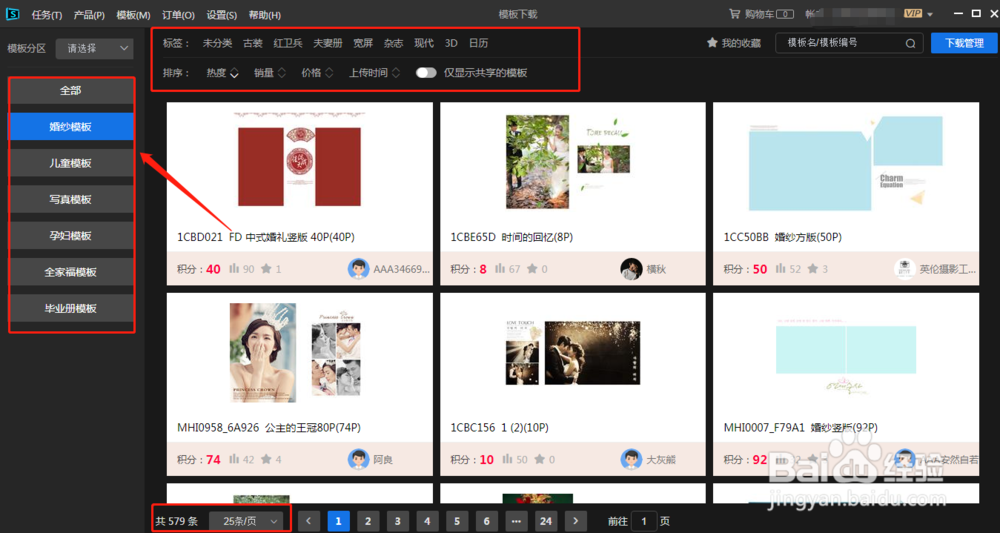Click sales chart icon on 中式婚礼竖版 card
This screenshot has width=1000, height=533.
click(233, 269)
